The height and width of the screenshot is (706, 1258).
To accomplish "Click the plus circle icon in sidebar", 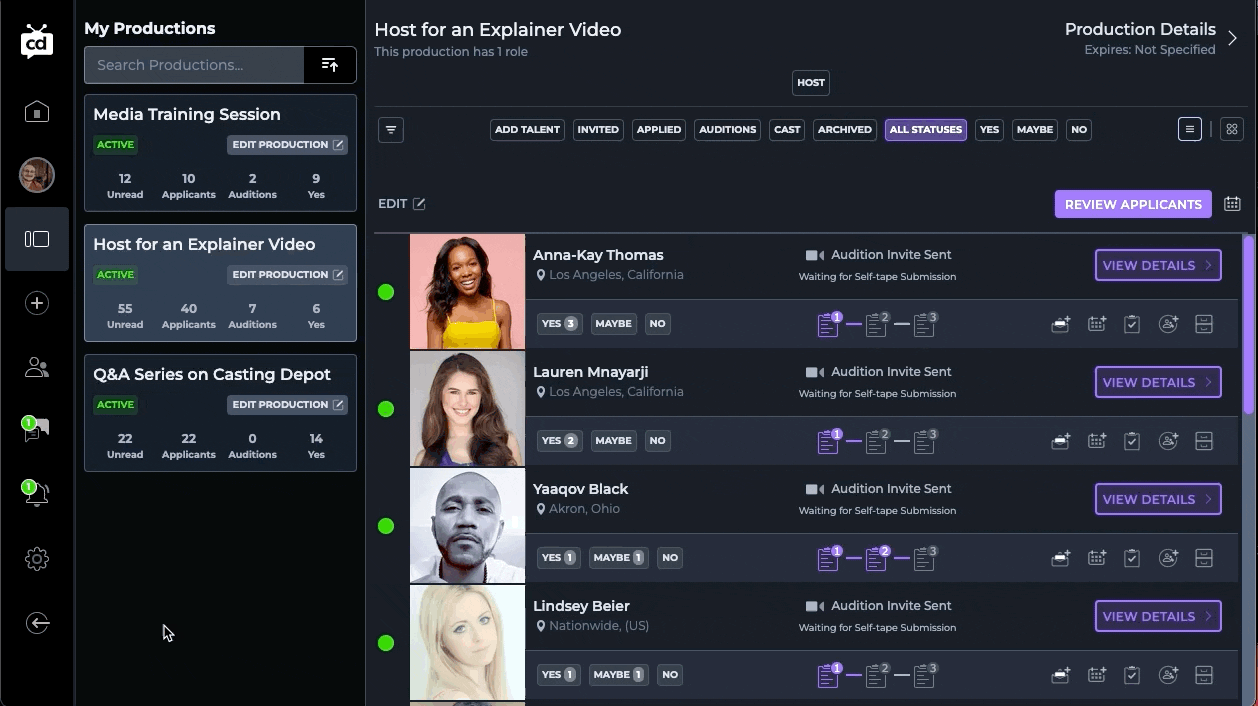I will [37, 303].
